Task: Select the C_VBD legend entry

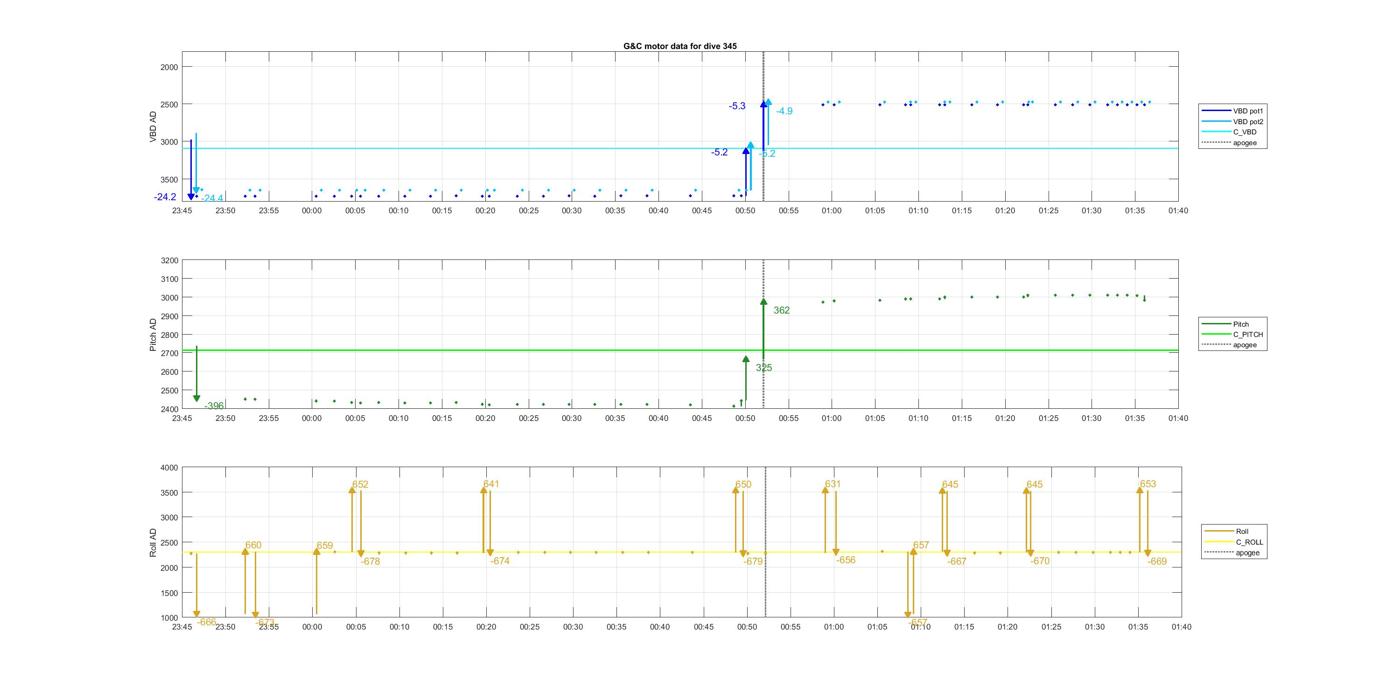Action: pos(1232,132)
